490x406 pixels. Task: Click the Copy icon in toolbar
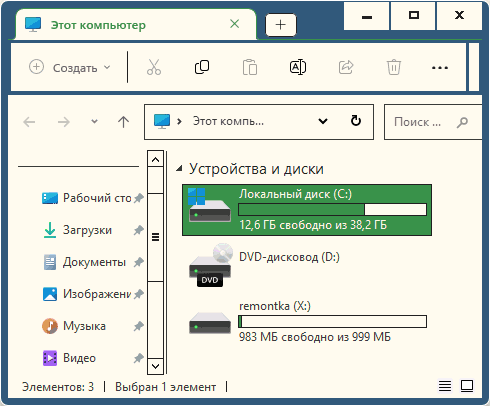[x=202, y=67]
